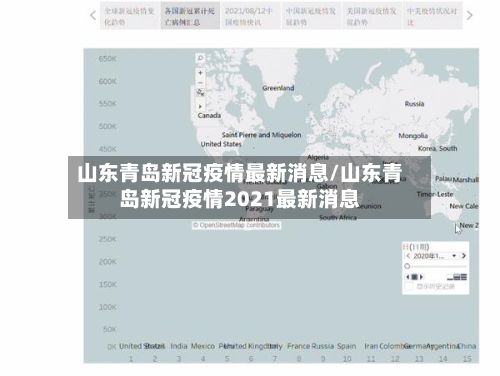The image size is (500, 376).
Task: Click the Mexico axis label
Action: click(x=203, y=346)
